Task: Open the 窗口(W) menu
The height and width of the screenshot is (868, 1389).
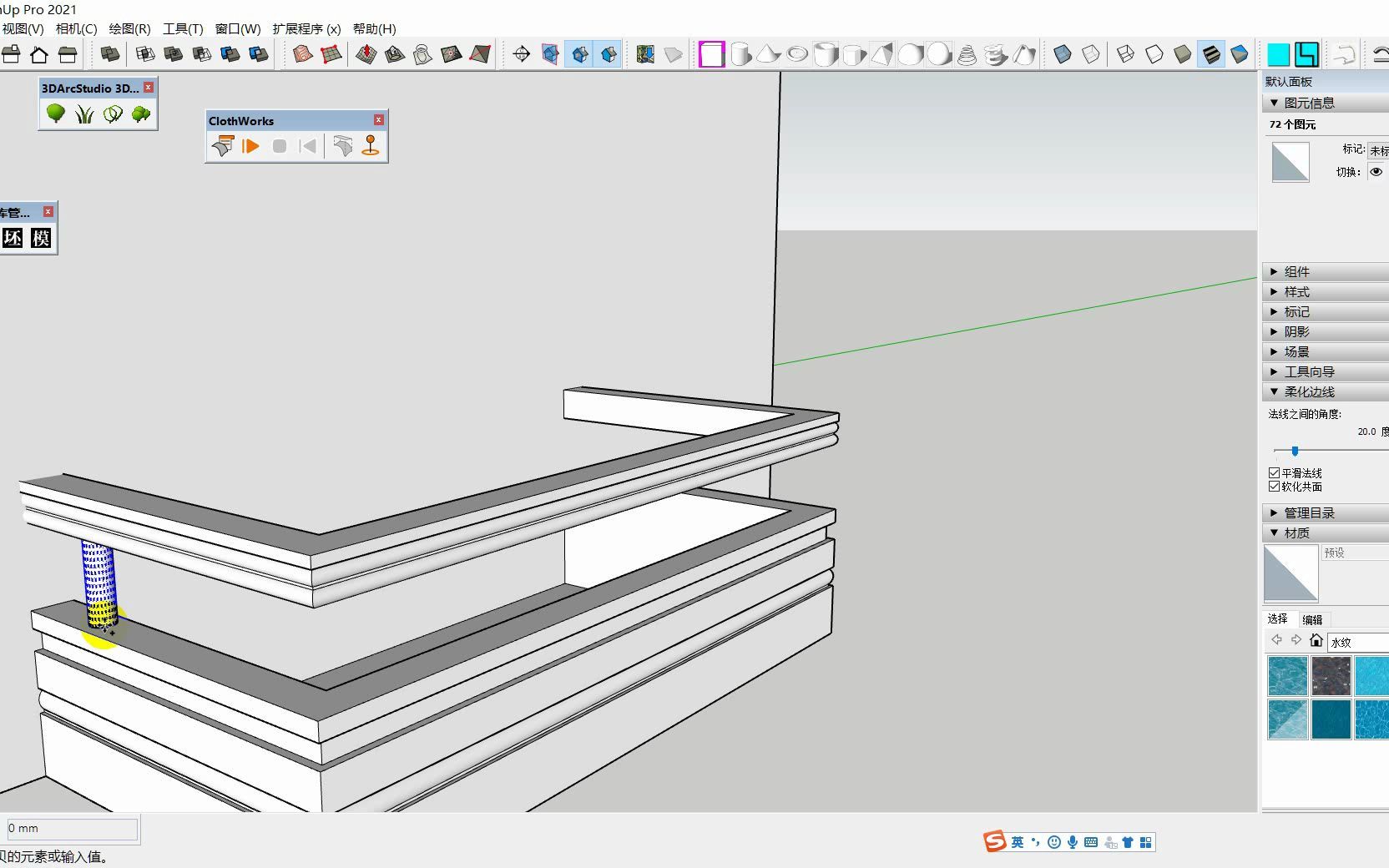Action: pyautogui.click(x=236, y=28)
